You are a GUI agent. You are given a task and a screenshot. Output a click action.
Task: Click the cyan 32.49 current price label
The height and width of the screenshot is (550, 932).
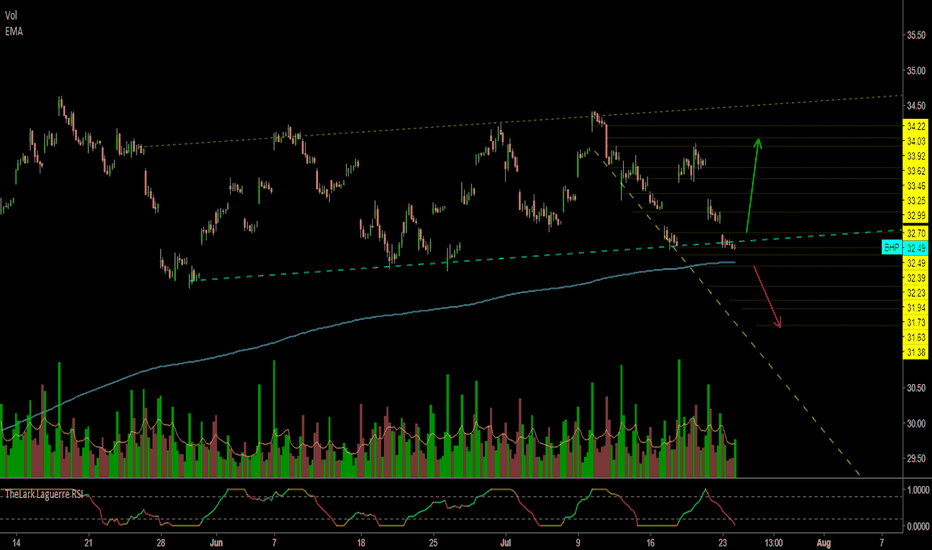click(915, 248)
